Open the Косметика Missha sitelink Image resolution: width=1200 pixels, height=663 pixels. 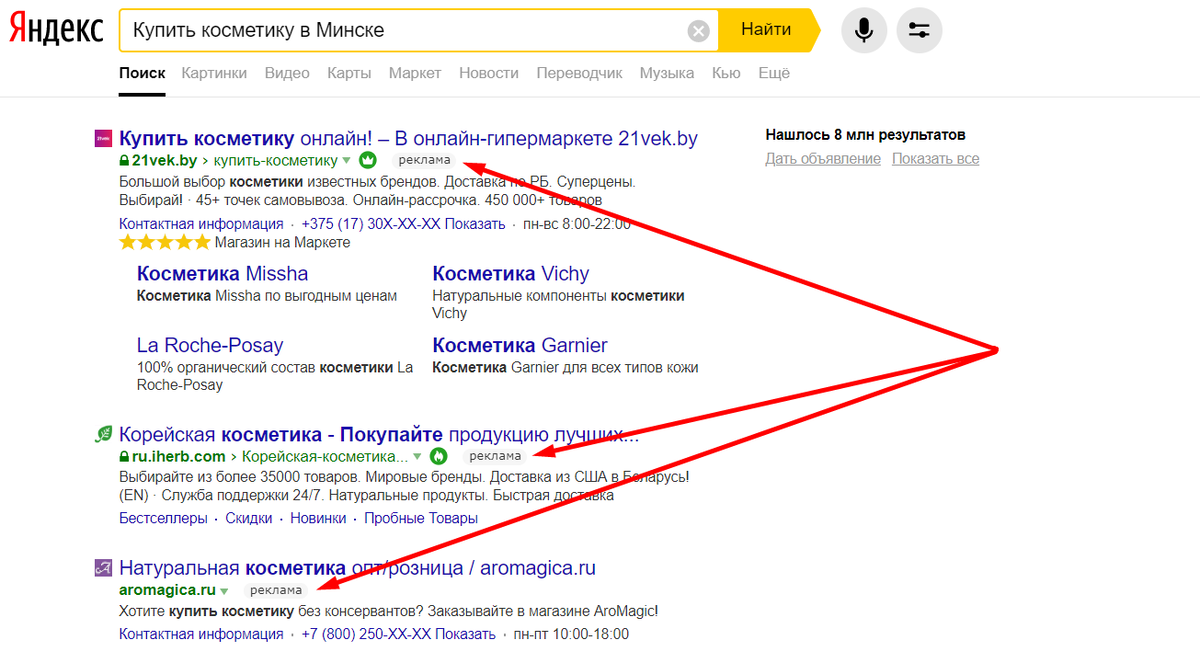222,274
